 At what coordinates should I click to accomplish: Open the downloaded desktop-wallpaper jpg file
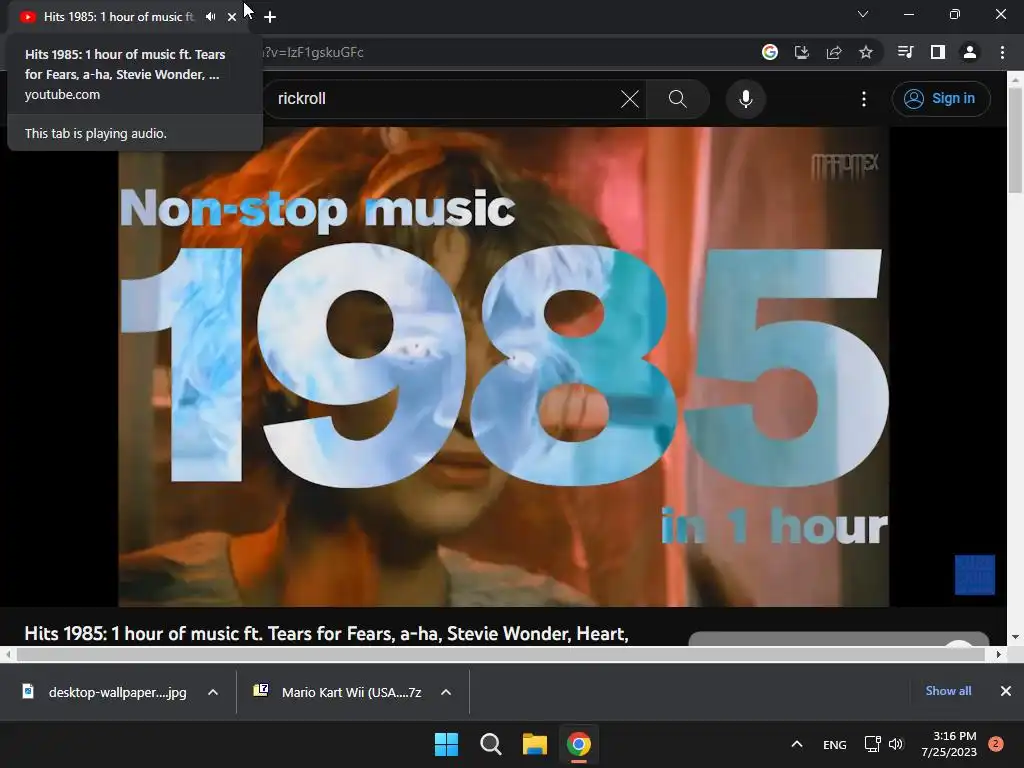[104, 692]
